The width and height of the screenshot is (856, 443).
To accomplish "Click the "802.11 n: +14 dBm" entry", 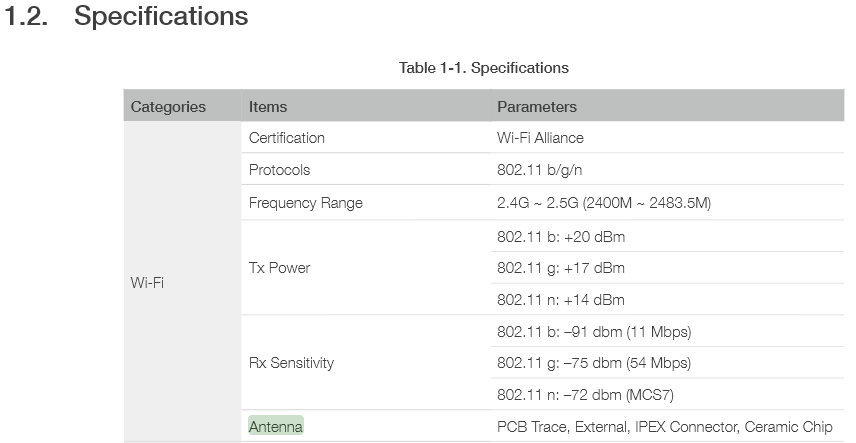I will click(x=561, y=300).
